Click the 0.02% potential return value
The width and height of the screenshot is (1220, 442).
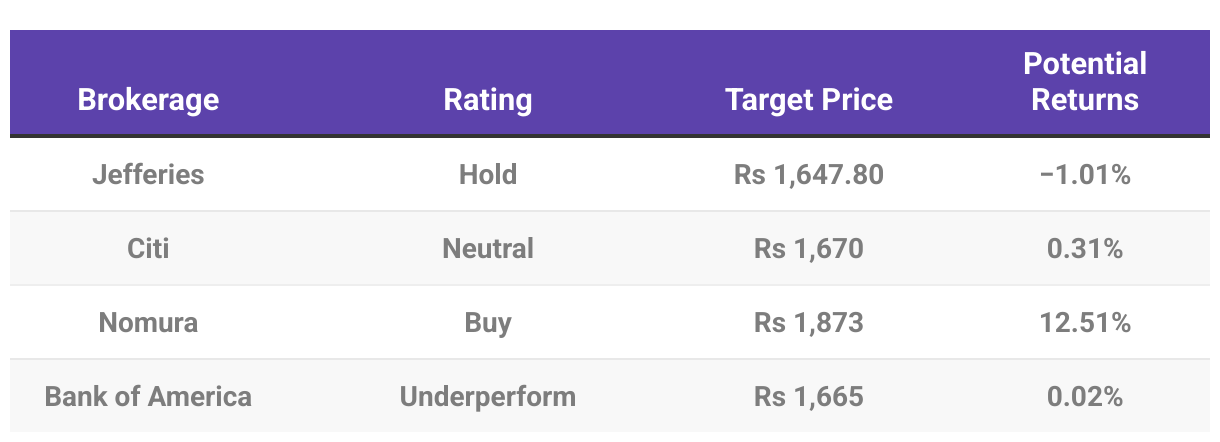coord(1085,396)
